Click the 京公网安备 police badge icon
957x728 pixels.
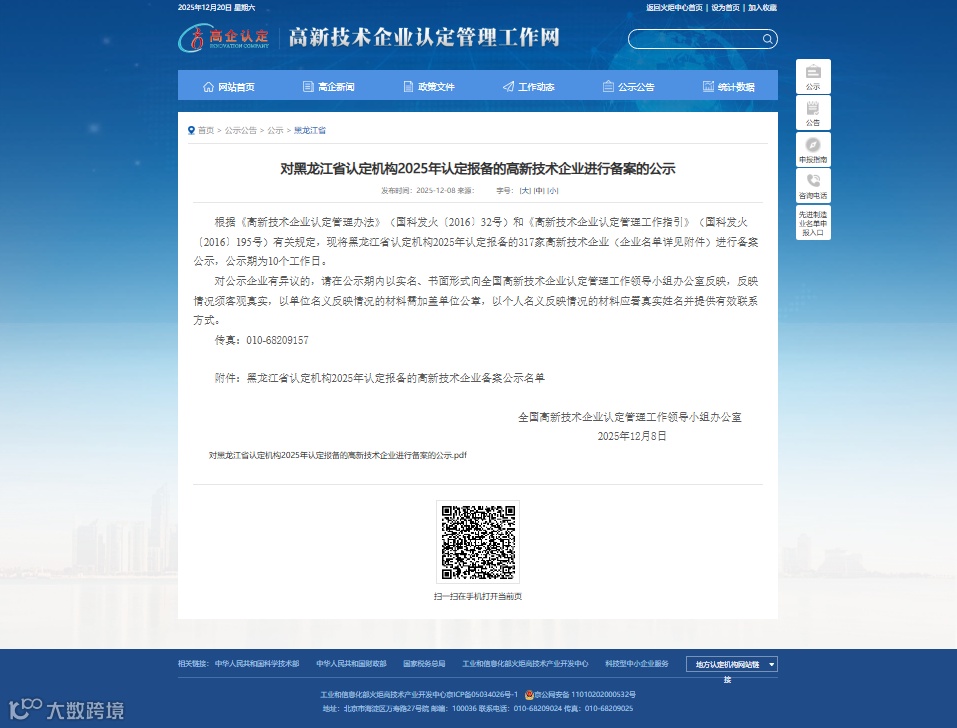pos(529,694)
